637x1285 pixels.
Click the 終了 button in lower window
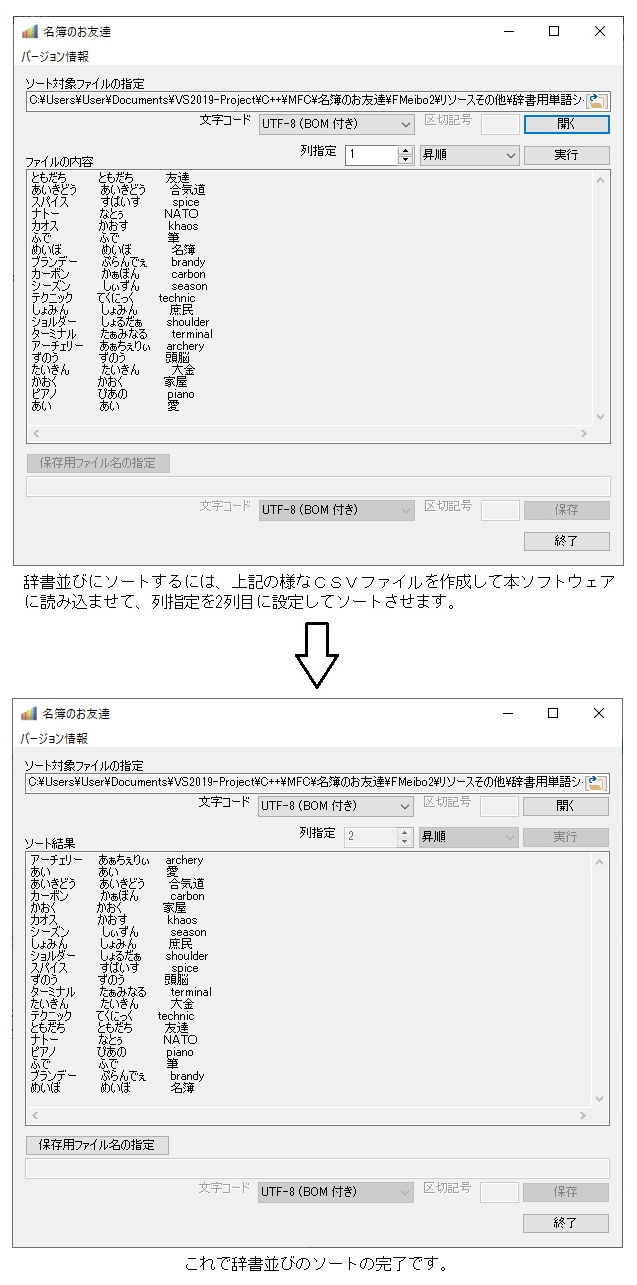[566, 1223]
